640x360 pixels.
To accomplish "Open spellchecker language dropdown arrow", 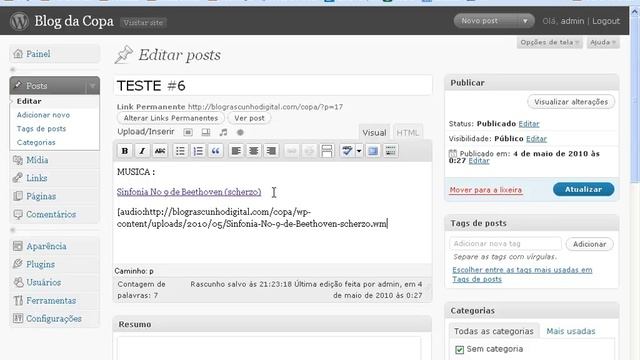I will click(x=359, y=151).
